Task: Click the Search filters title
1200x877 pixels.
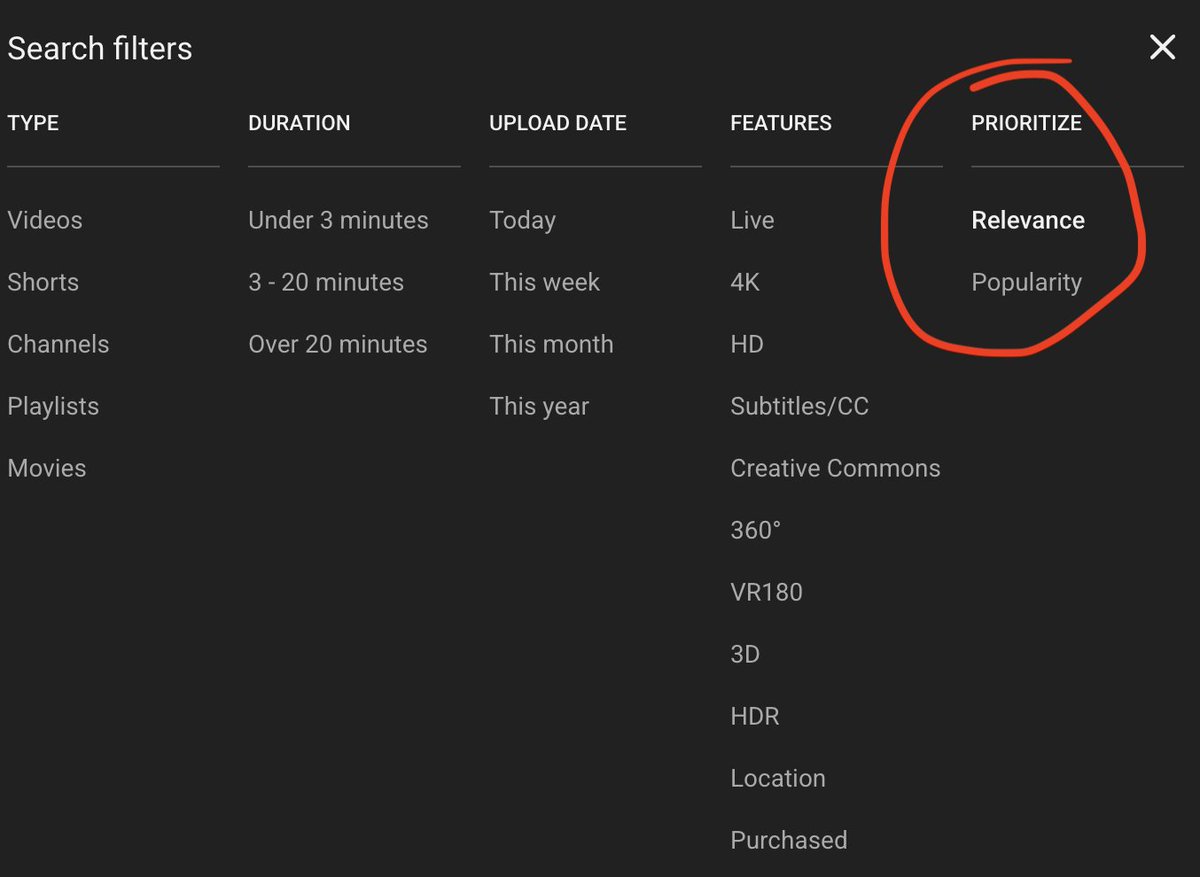Action: click(100, 48)
